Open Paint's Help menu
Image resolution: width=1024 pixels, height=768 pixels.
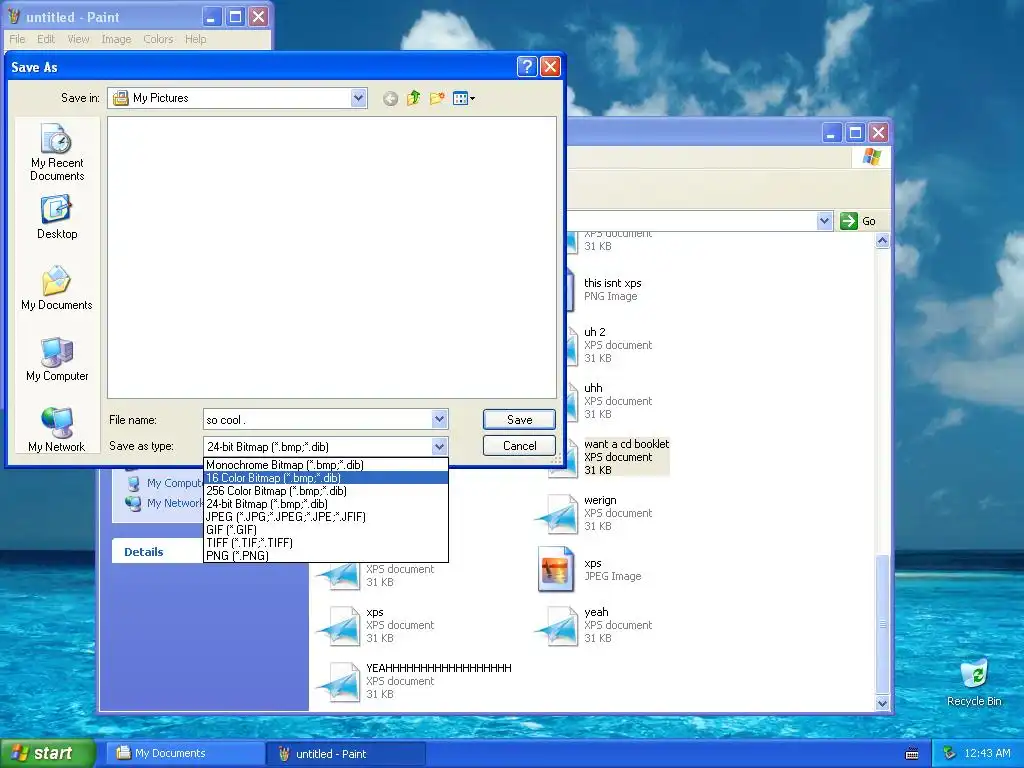click(x=195, y=39)
